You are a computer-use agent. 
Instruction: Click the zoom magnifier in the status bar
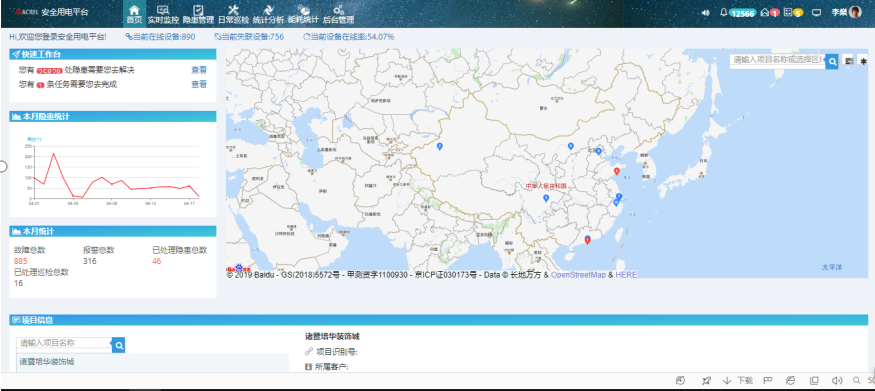click(x=857, y=380)
